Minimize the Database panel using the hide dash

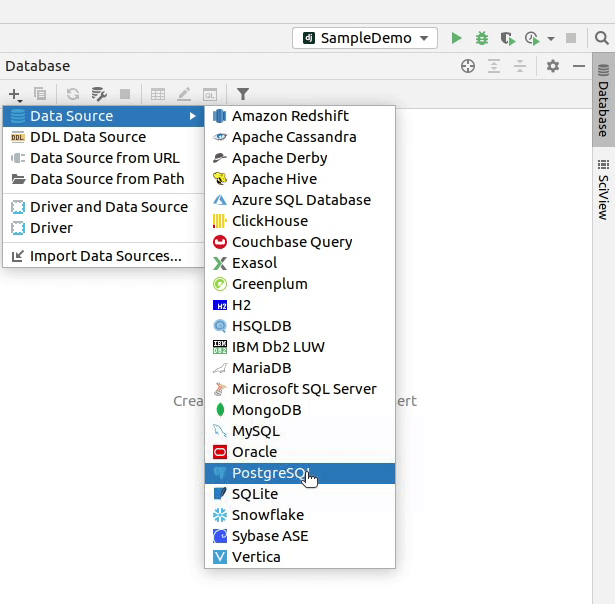pos(578,66)
